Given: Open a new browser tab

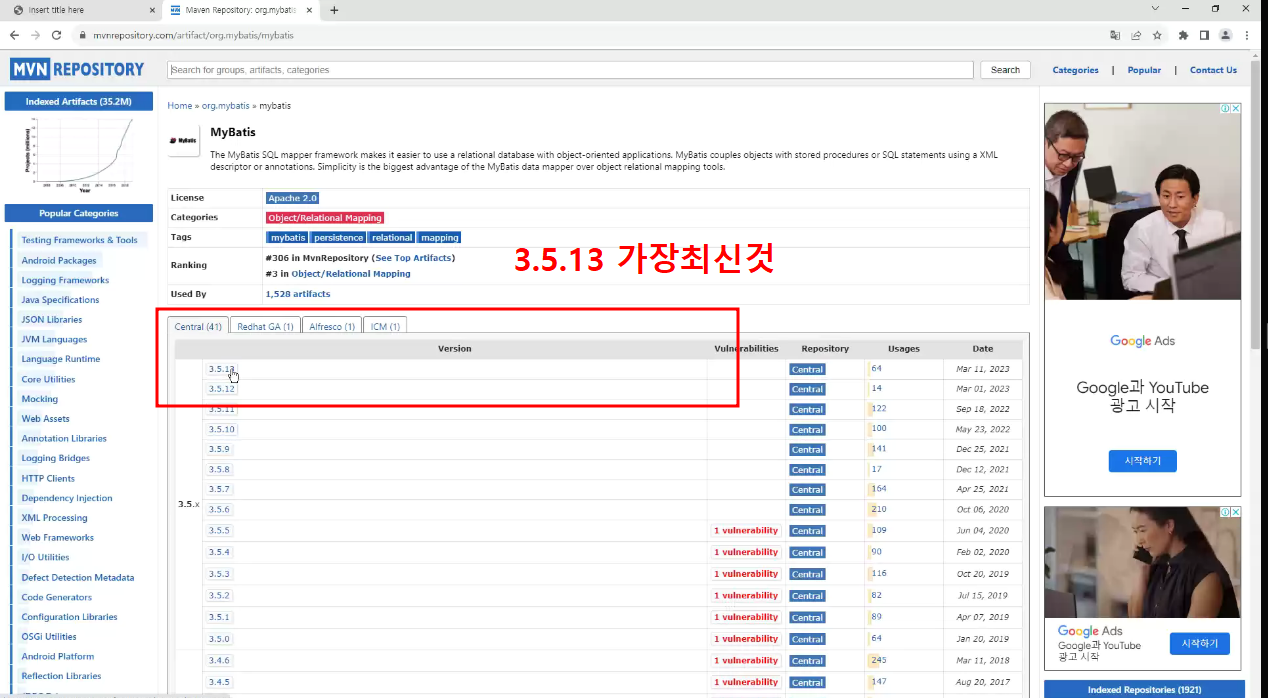Looking at the screenshot, I should click(334, 10).
